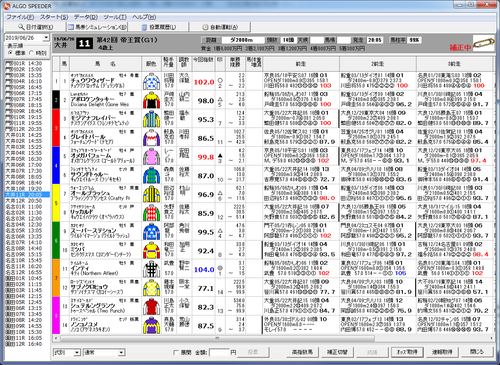Click jockey silk icon in horse 1 row

(151, 81)
